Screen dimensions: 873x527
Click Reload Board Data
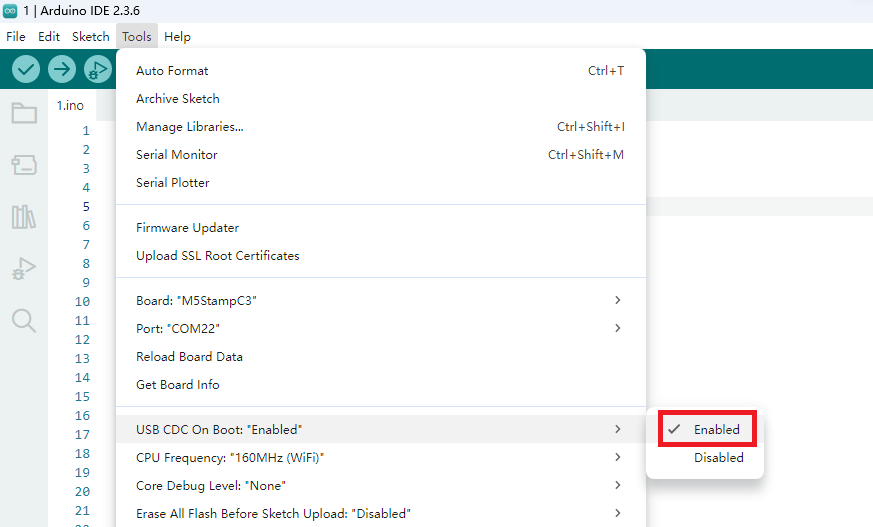pyautogui.click(x=381, y=357)
